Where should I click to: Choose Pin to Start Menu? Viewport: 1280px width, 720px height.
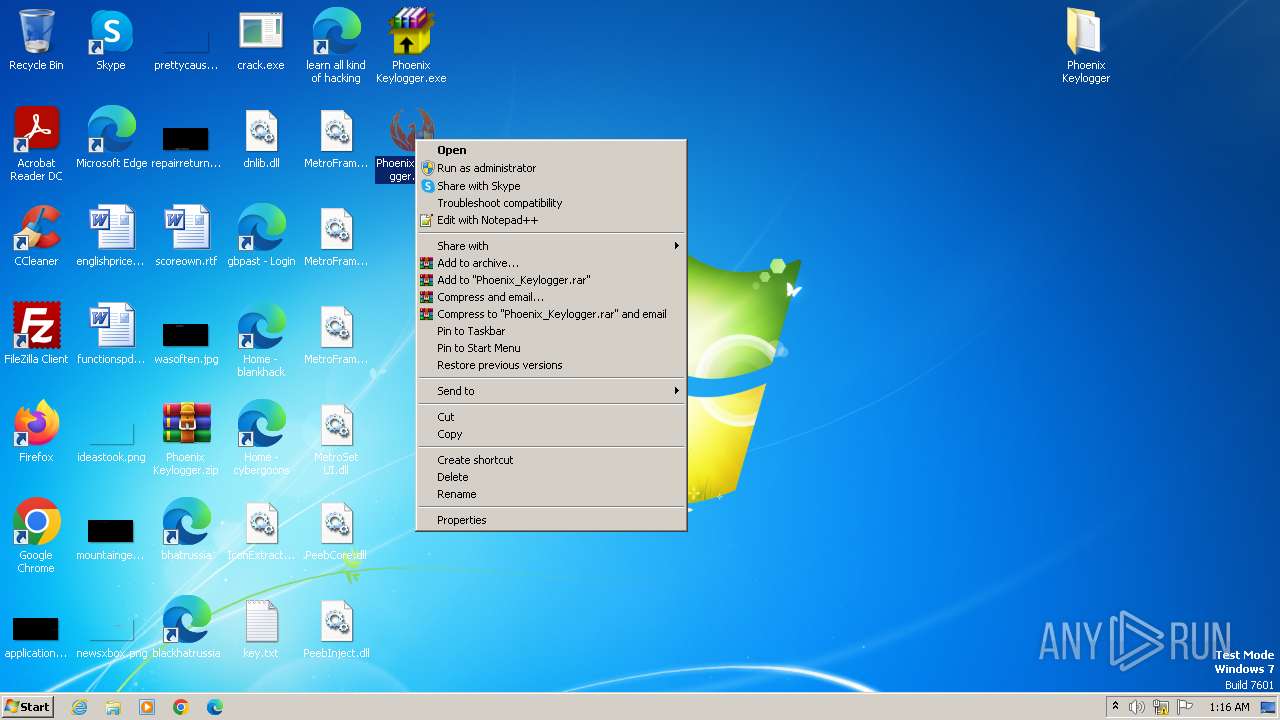tap(551, 348)
